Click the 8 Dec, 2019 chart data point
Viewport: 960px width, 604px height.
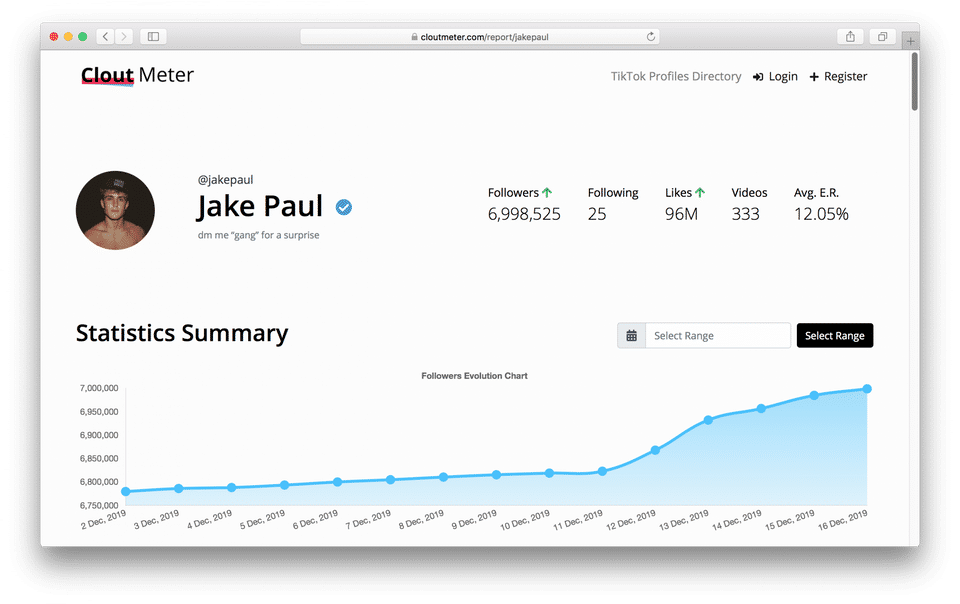pyautogui.click(x=443, y=477)
